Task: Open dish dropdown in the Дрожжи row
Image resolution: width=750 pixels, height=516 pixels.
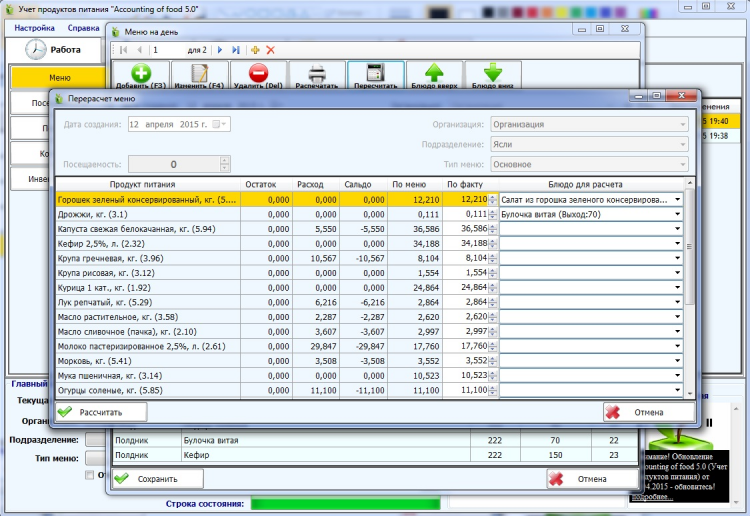Action: point(678,214)
